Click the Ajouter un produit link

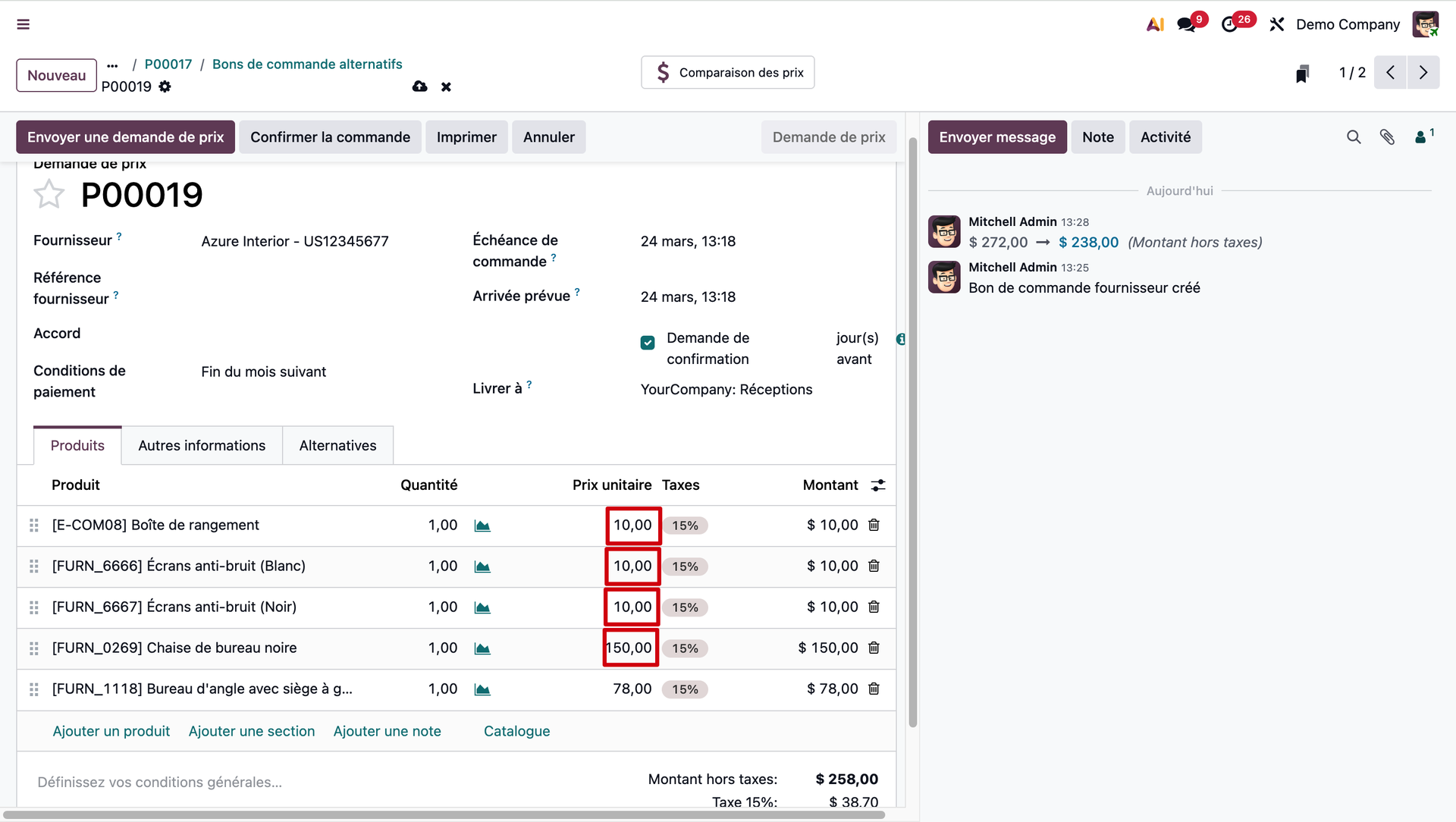coord(111,731)
